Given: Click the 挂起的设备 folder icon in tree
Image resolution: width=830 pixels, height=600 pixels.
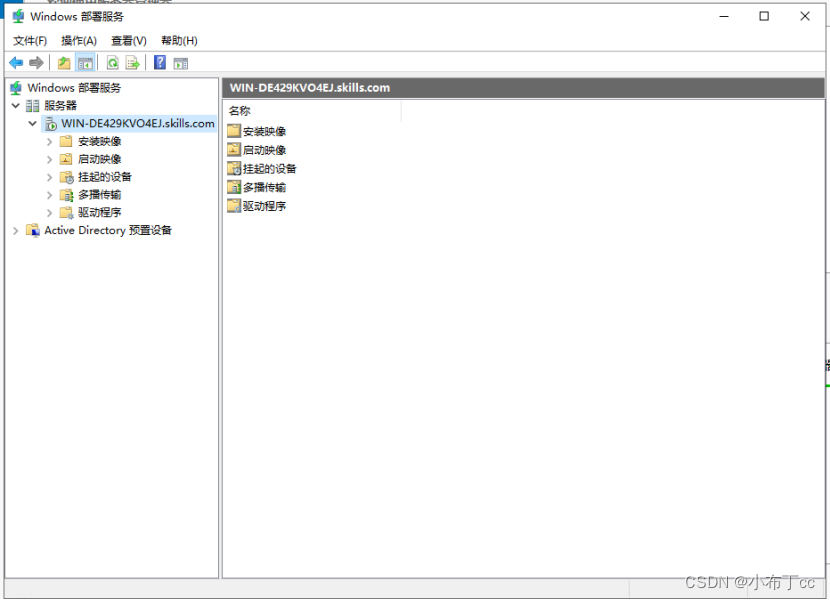Looking at the screenshot, I should point(67,177).
